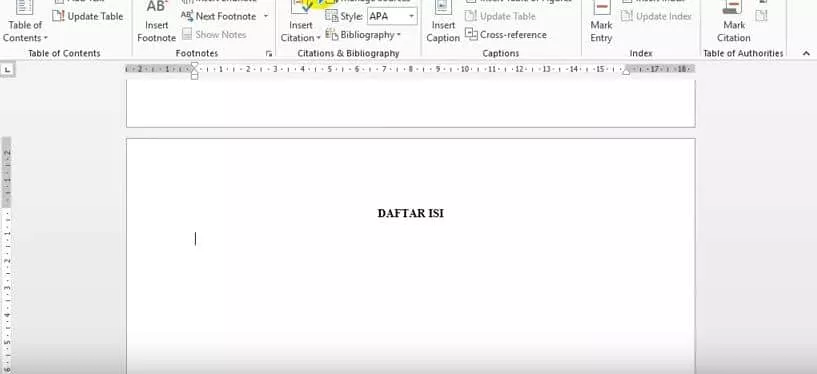The width and height of the screenshot is (817, 374).
Task: Click the DAFTAR ISI heading text
Action: coord(411,213)
